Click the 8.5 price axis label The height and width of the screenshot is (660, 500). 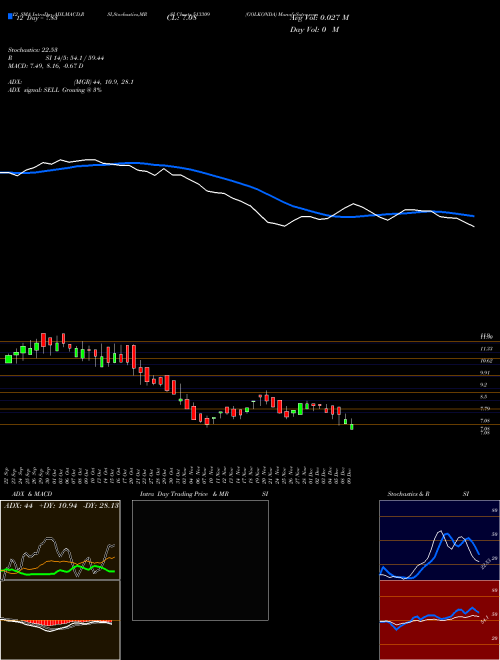pyautogui.click(x=484, y=397)
